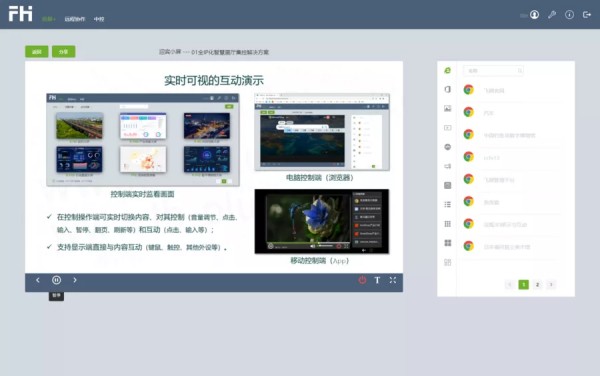The width and height of the screenshot is (600, 376).
Task: Open the info (i) icon in header
Action: [x=569, y=15]
